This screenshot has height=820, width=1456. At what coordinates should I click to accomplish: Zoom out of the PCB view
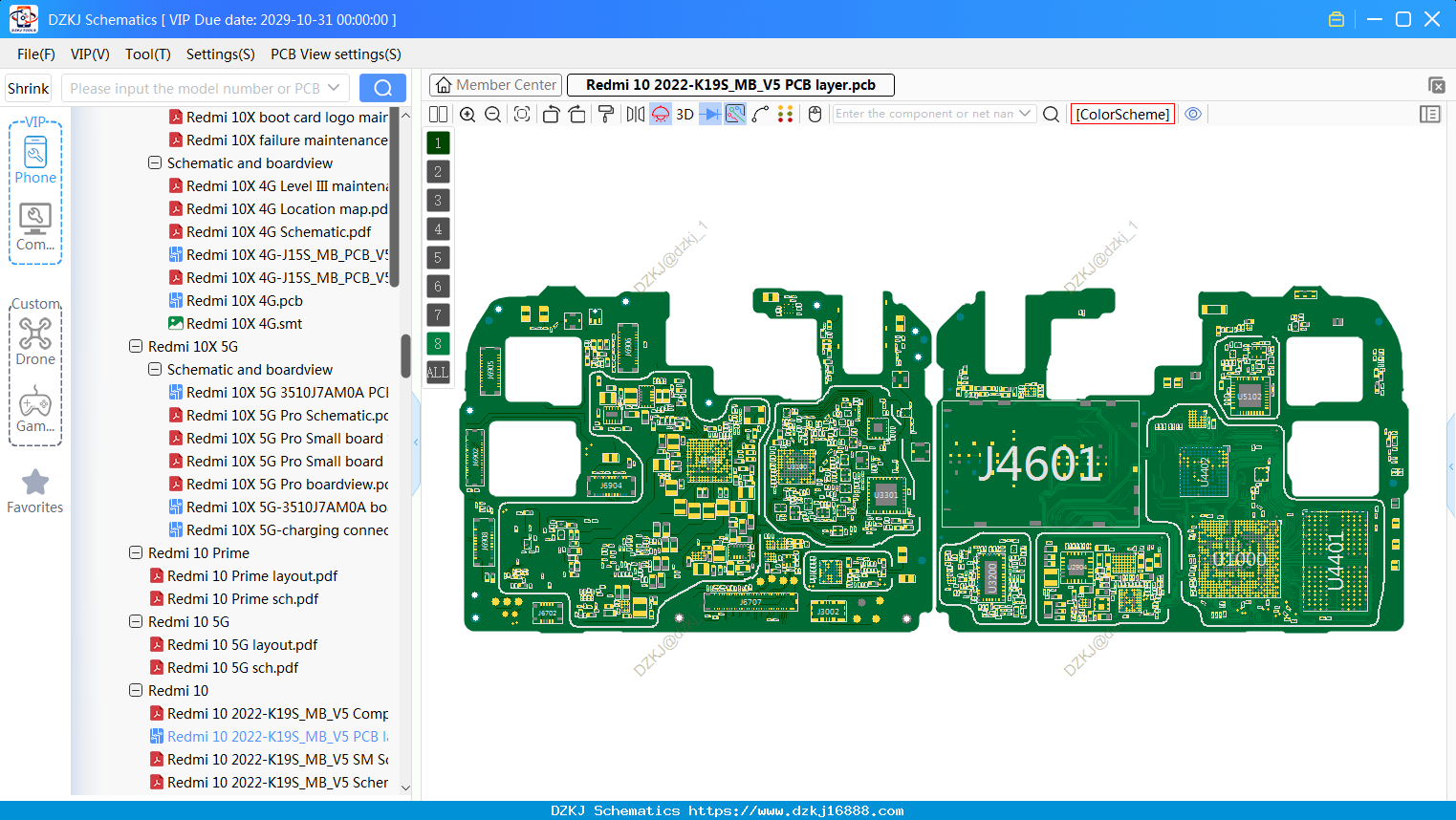(493, 114)
